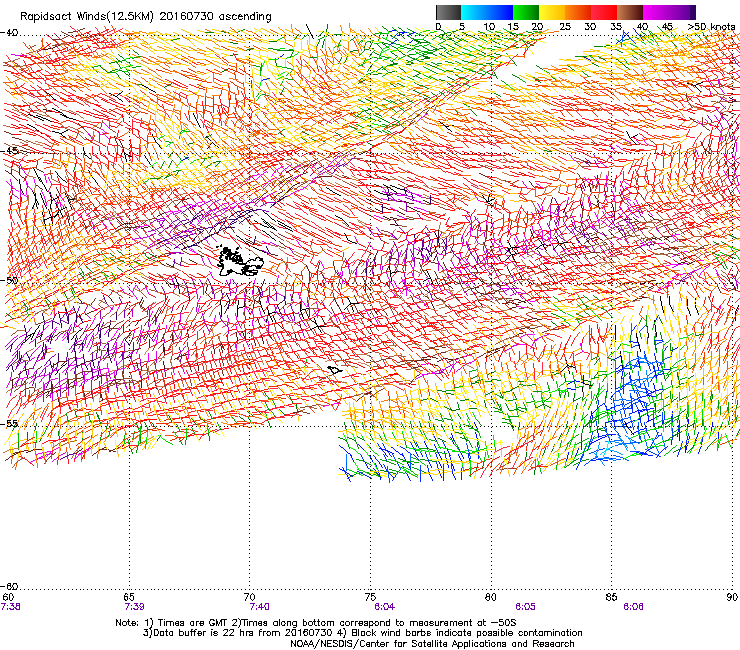Click the purple time label below longitude 80
This screenshot has height=650, width=740.
coord(525,607)
